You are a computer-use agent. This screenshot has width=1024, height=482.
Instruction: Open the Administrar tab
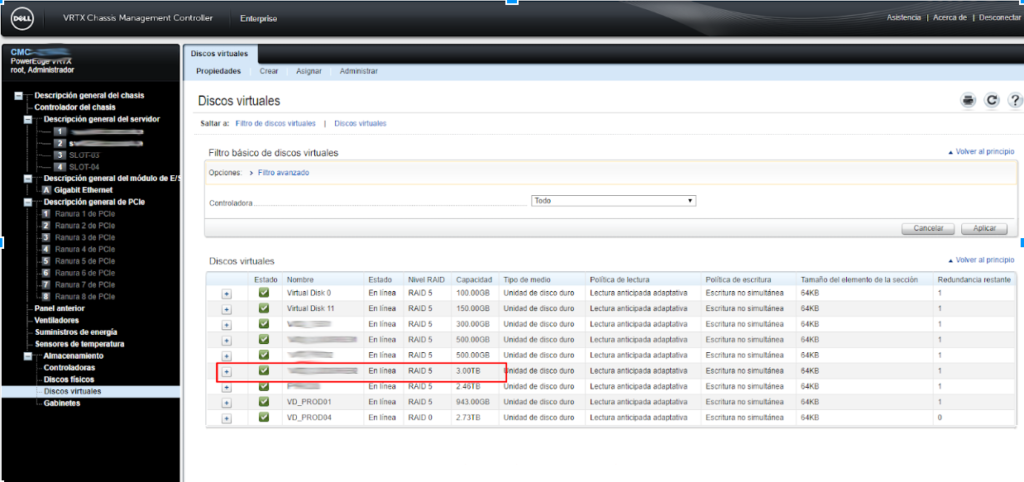[x=358, y=72]
